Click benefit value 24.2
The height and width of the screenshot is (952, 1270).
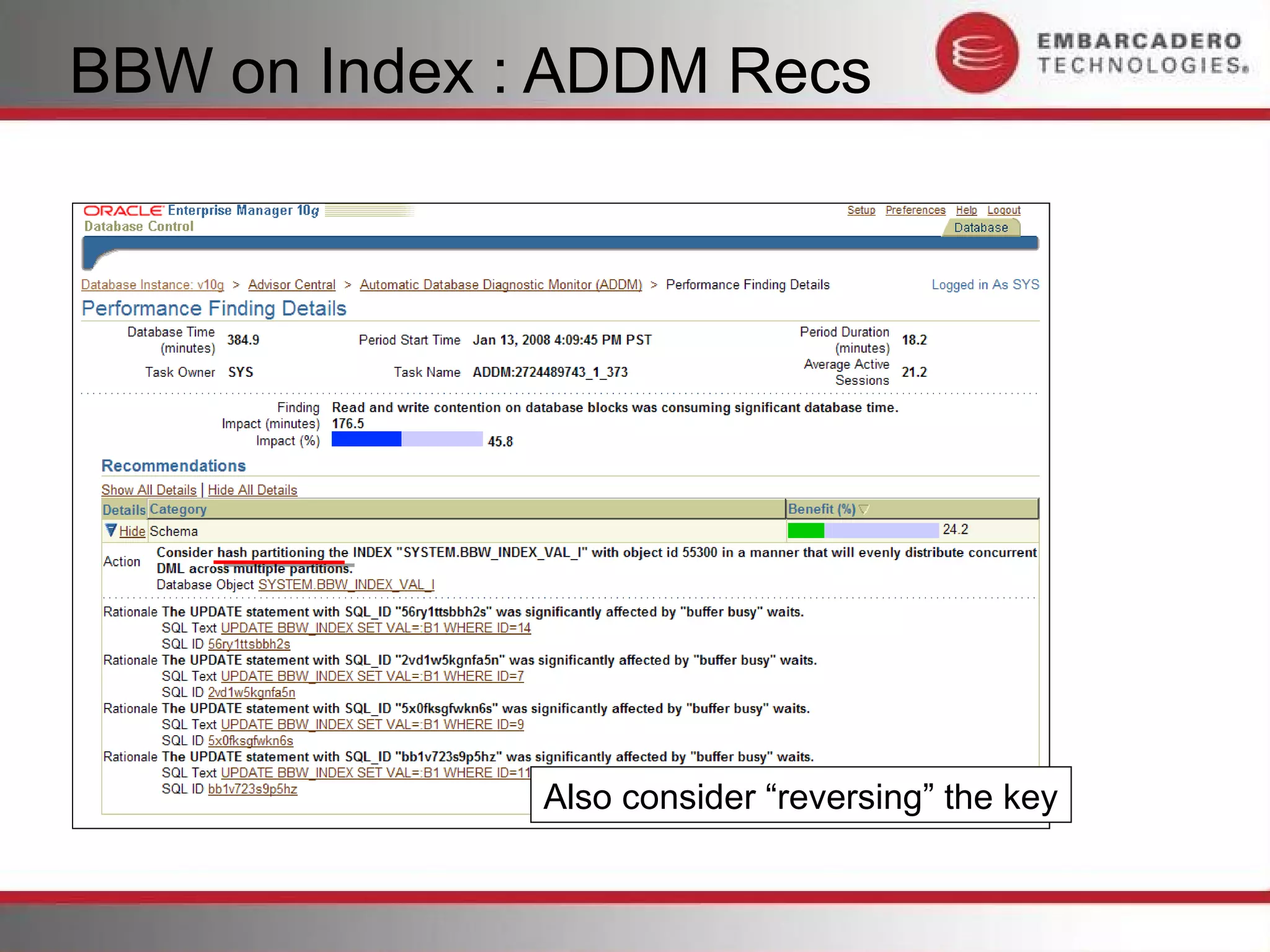(955, 529)
